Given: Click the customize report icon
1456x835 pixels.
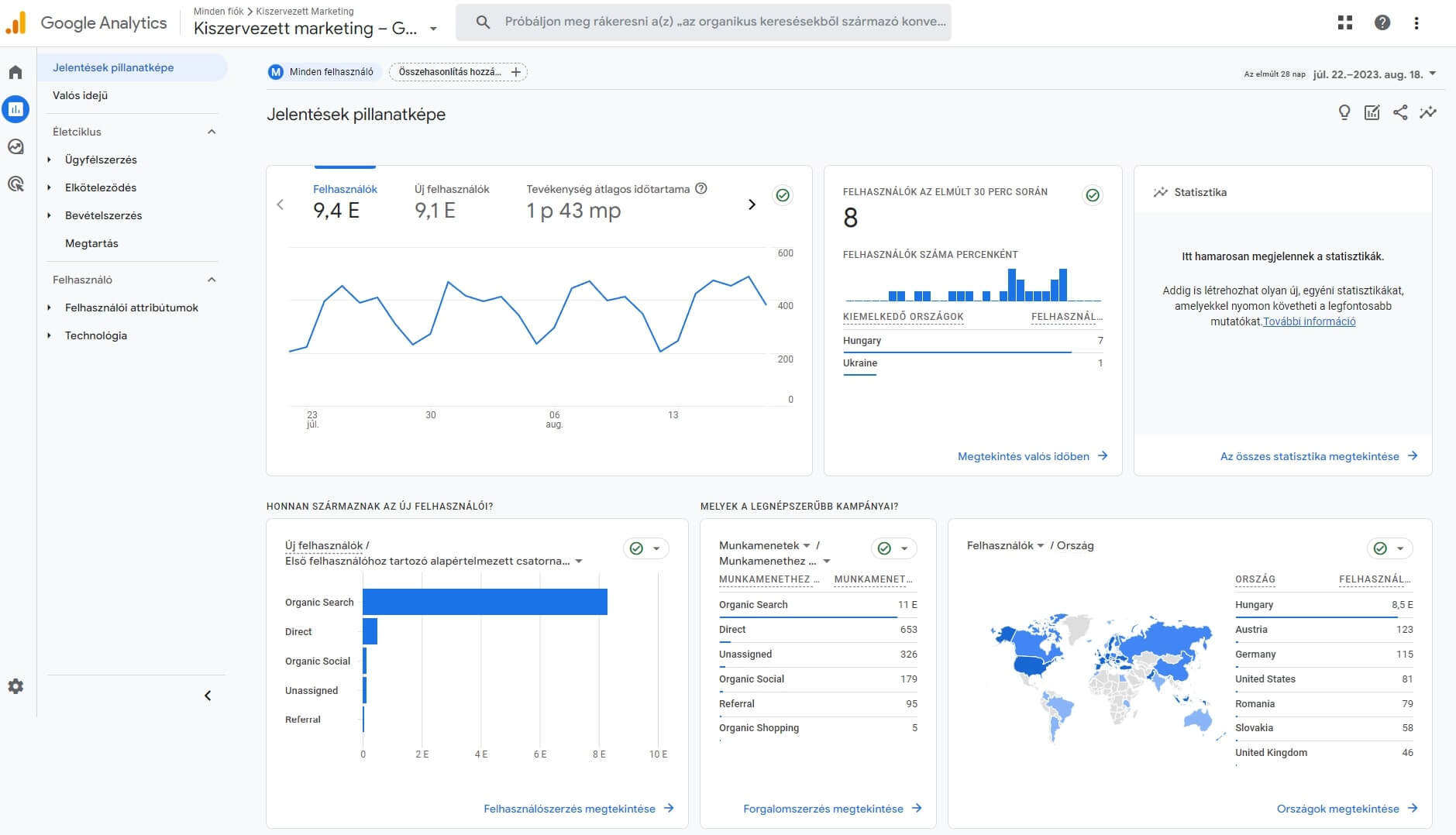Looking at the screenshot, I should pos(1372,113).
